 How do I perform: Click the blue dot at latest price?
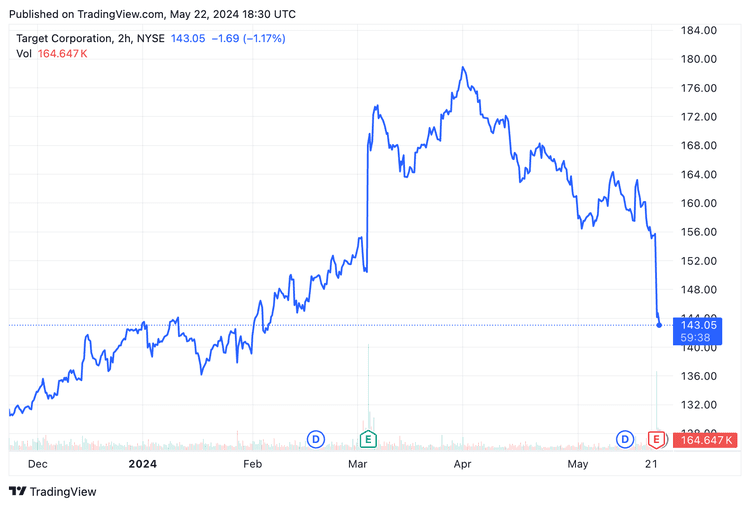[659, 325]
